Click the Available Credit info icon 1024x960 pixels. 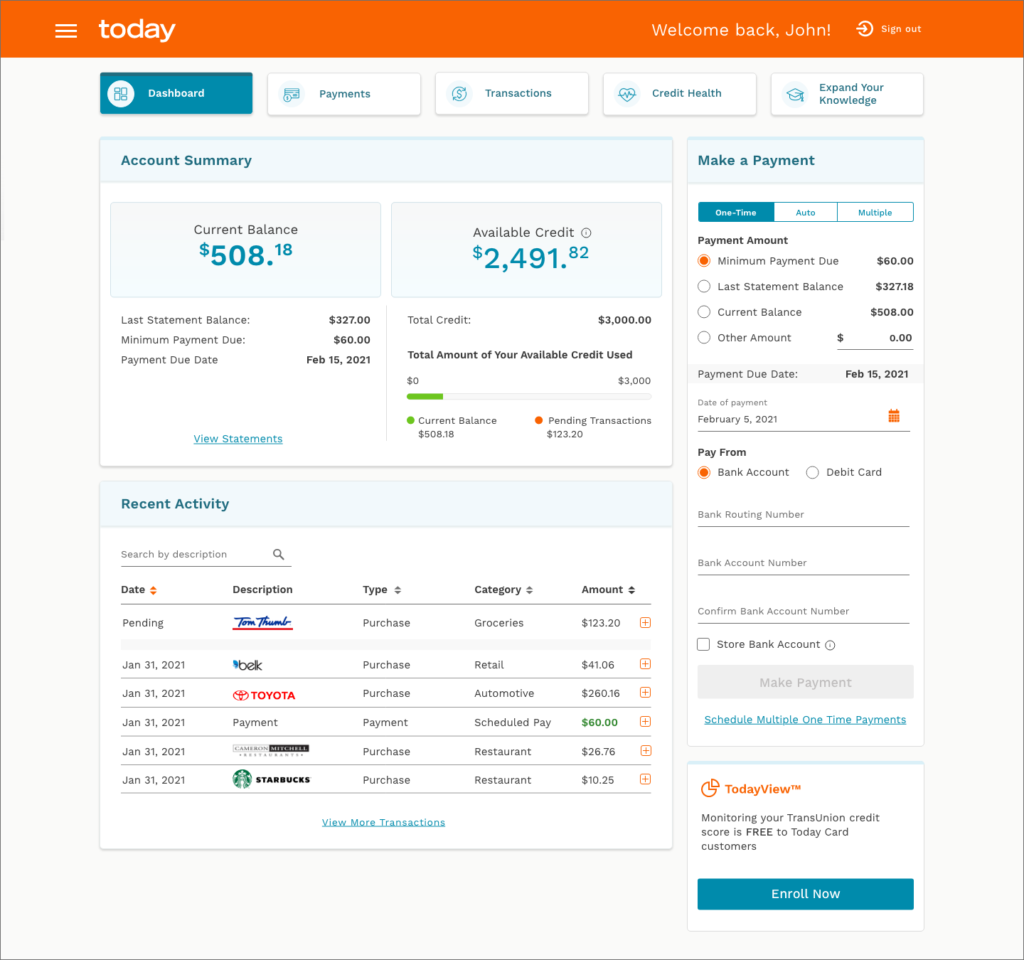[x=586, y=232]
